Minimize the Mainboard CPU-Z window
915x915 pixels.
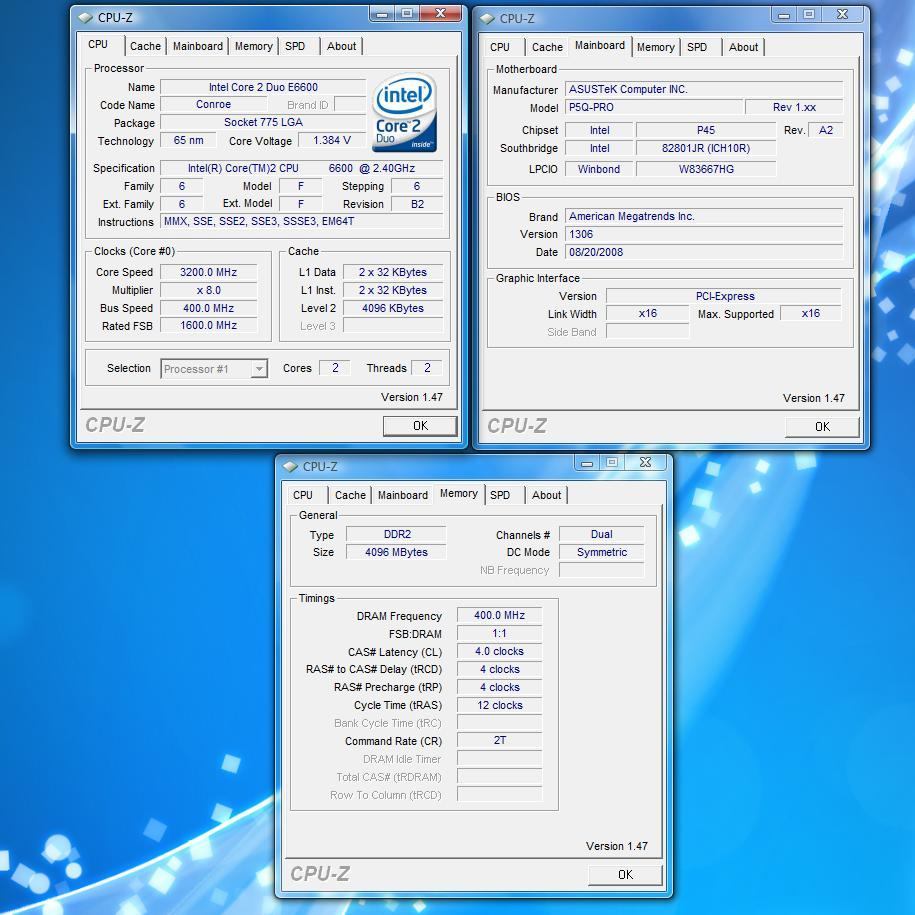pos(784,15)
